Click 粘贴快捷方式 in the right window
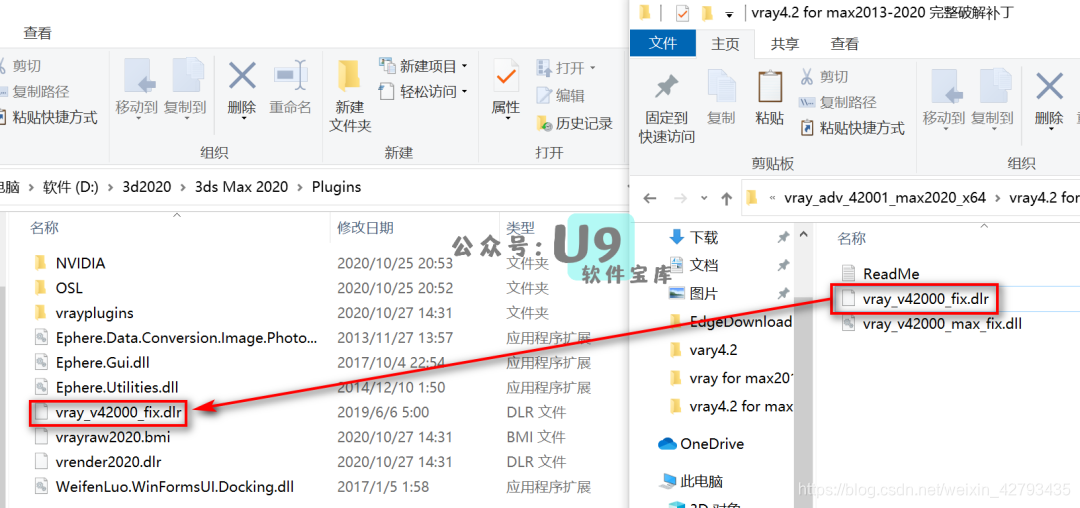Image resolution: width=1080 pixels, height=508 pixels. pos(852,128)
